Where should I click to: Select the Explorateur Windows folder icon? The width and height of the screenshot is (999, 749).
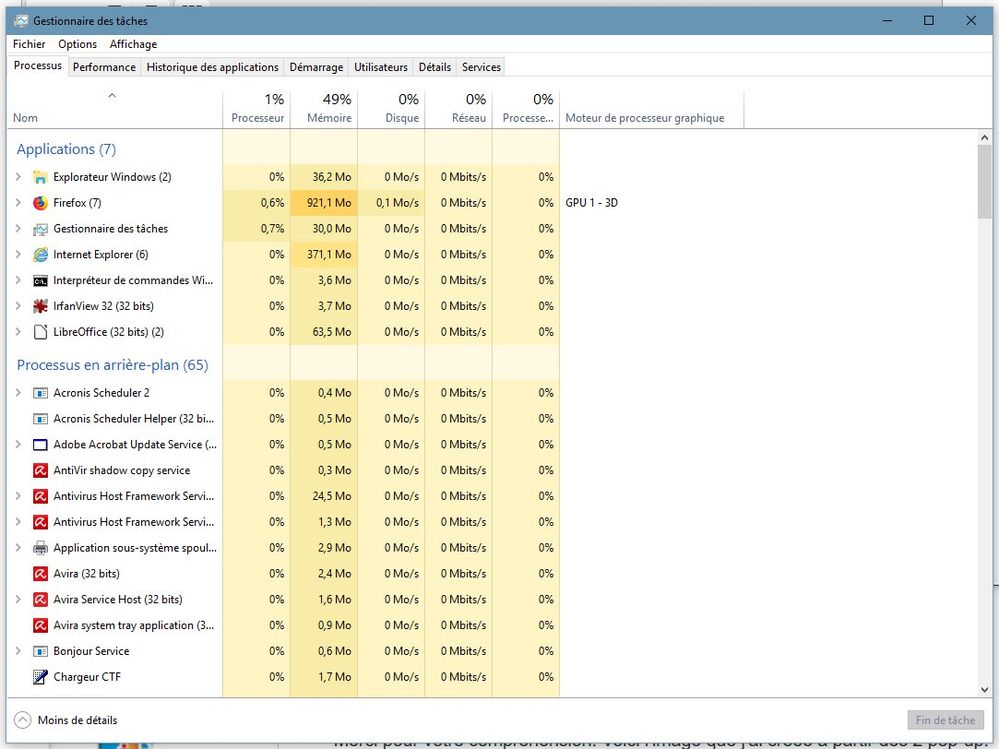tap(40, 177)
